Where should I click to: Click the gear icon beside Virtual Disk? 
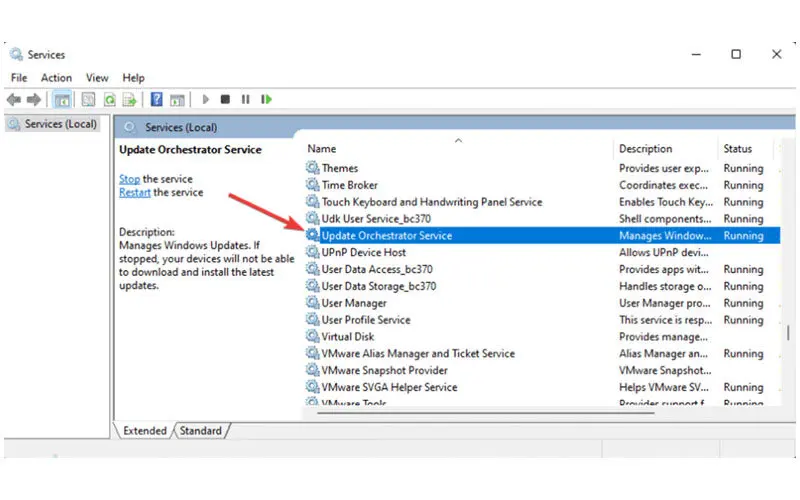click(312, 336)
